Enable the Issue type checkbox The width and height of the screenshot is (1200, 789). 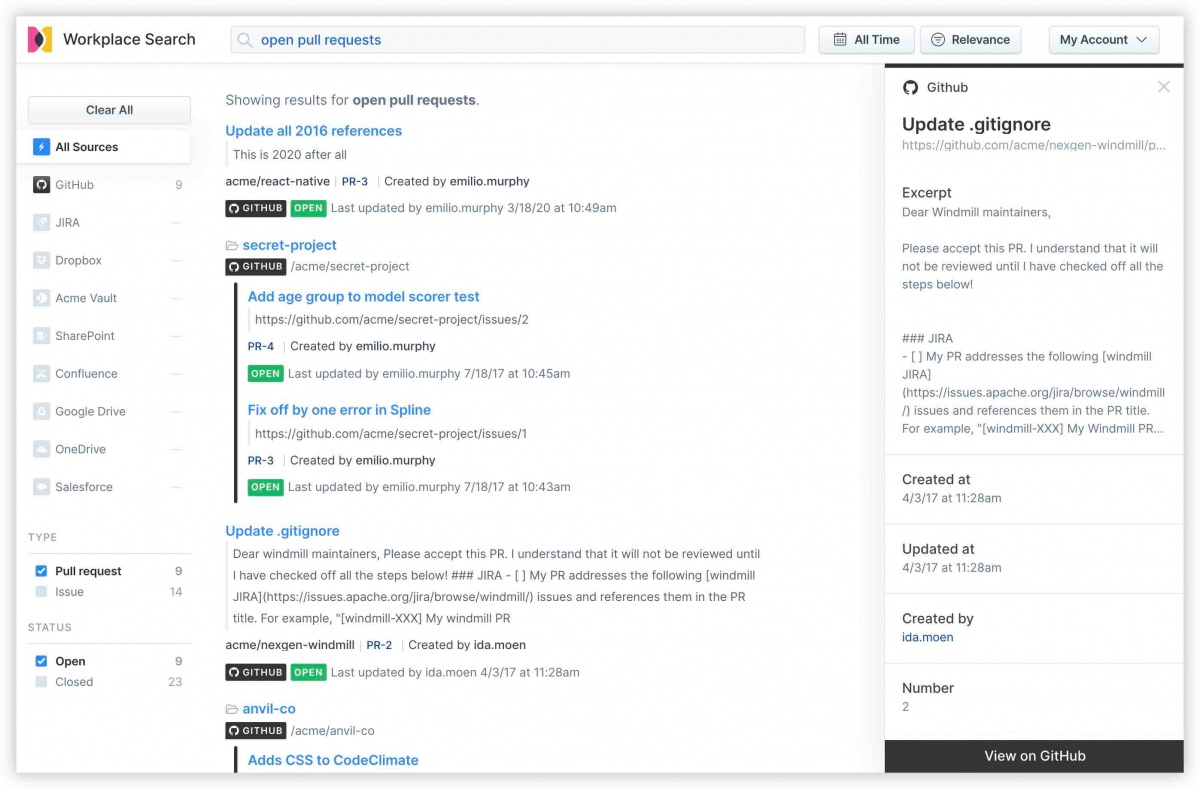[41, 592]
